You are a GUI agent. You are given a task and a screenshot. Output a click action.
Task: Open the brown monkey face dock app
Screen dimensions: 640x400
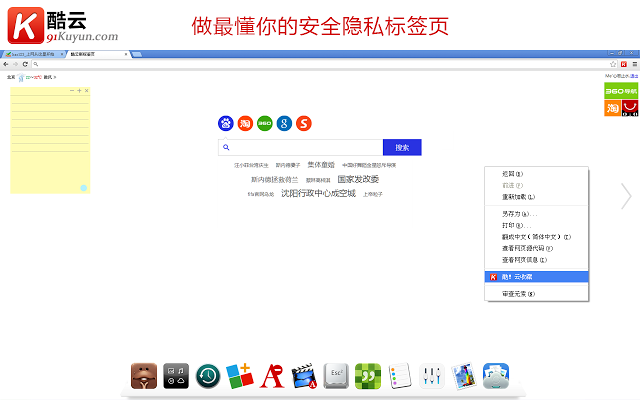pos(144,376)
